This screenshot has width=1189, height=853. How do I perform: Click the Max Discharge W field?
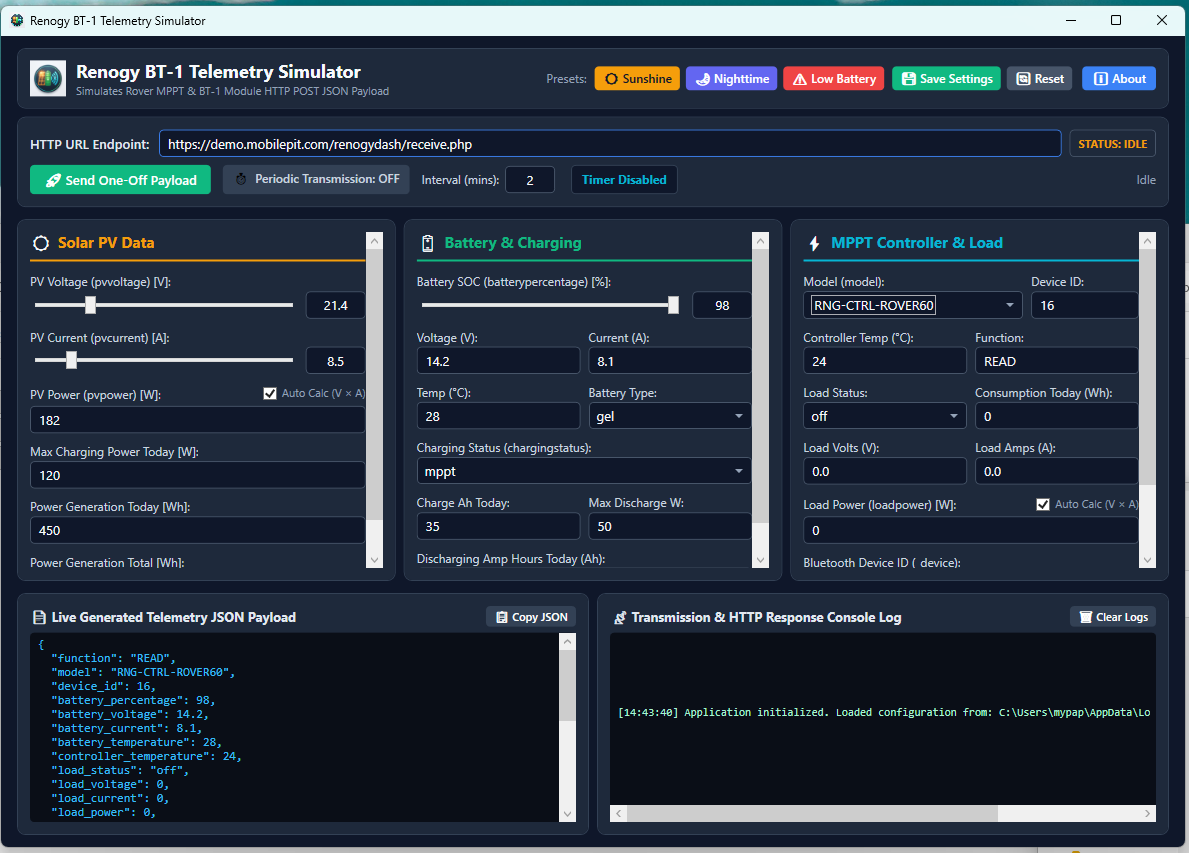pyautogui.click(x=670, y=526)
